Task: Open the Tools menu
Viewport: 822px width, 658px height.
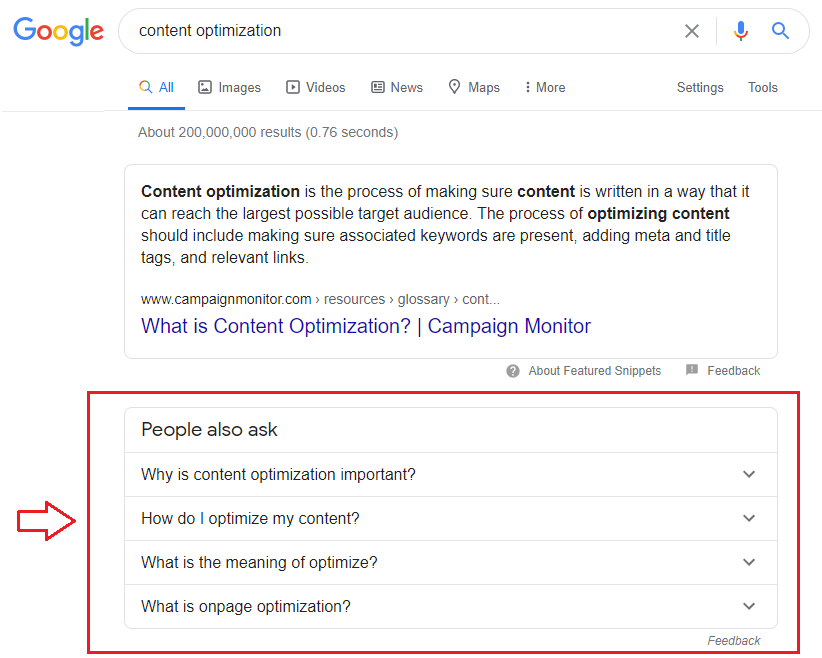Action: point(762,88)
